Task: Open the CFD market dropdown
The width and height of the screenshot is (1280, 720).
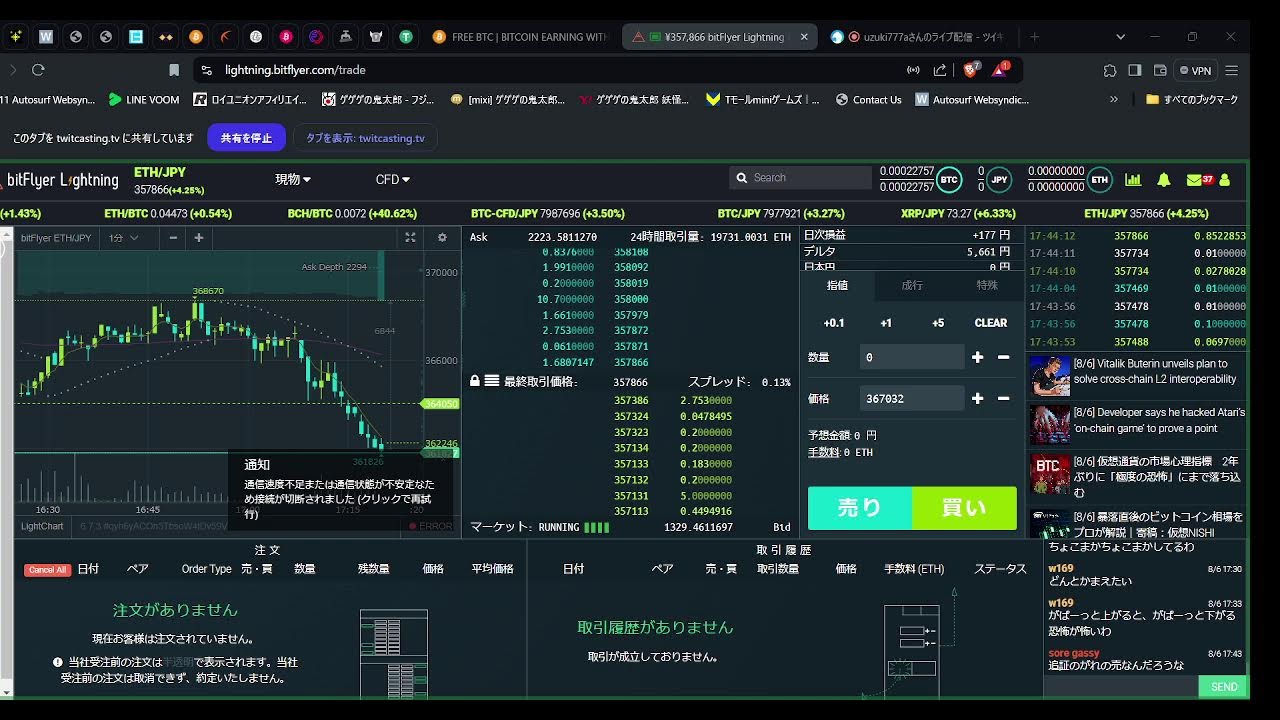Action: [392, 180]
